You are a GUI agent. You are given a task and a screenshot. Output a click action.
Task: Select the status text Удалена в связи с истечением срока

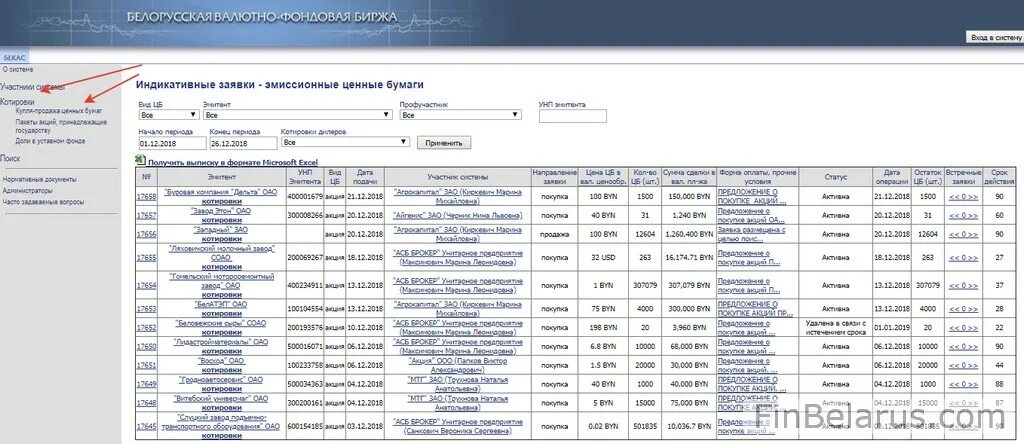835,328
